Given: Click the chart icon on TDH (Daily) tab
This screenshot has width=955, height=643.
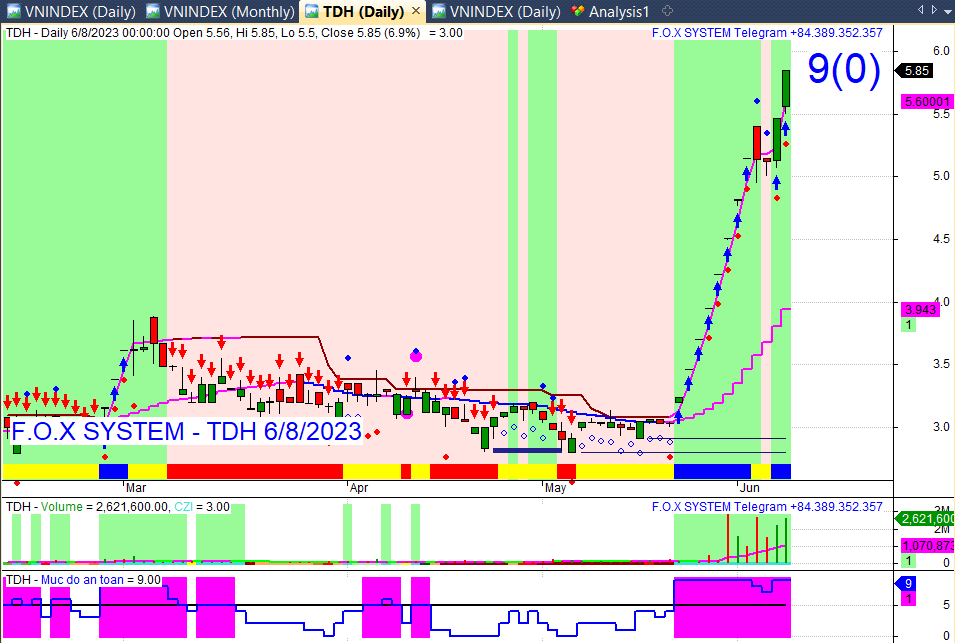Looking at the screenshot, I should click(312, 11).
